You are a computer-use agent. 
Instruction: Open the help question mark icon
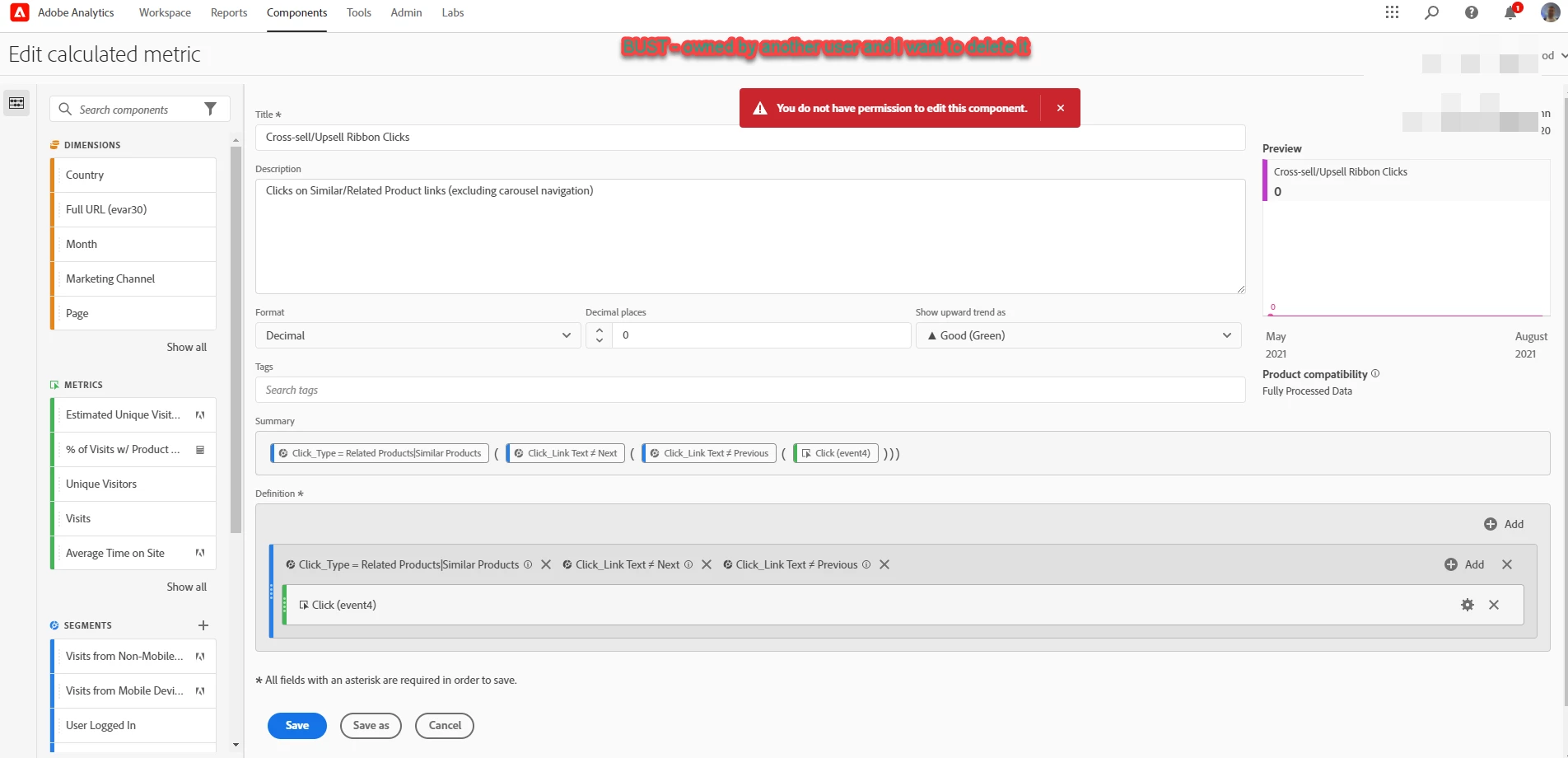(1471, 12)
